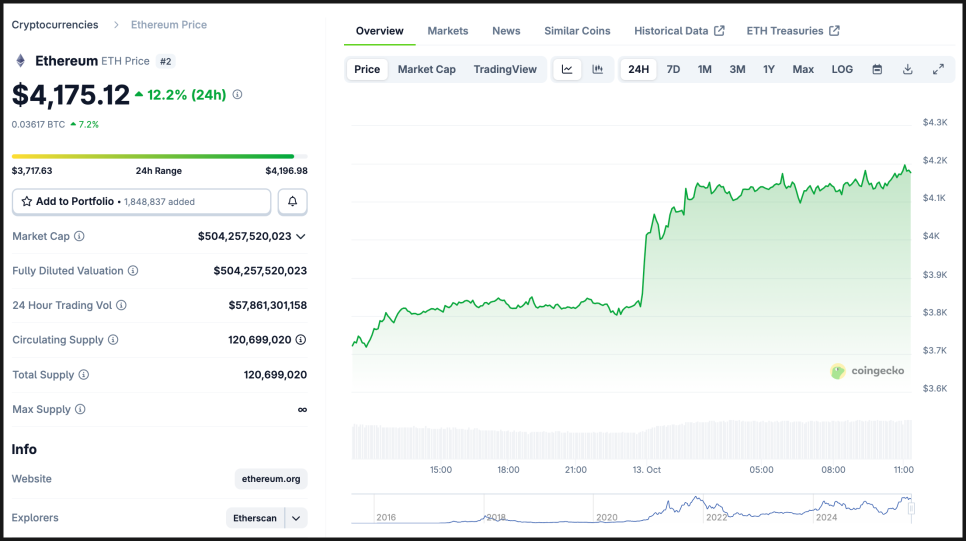Switch to the Similar Coins tab

pos(577,31)
